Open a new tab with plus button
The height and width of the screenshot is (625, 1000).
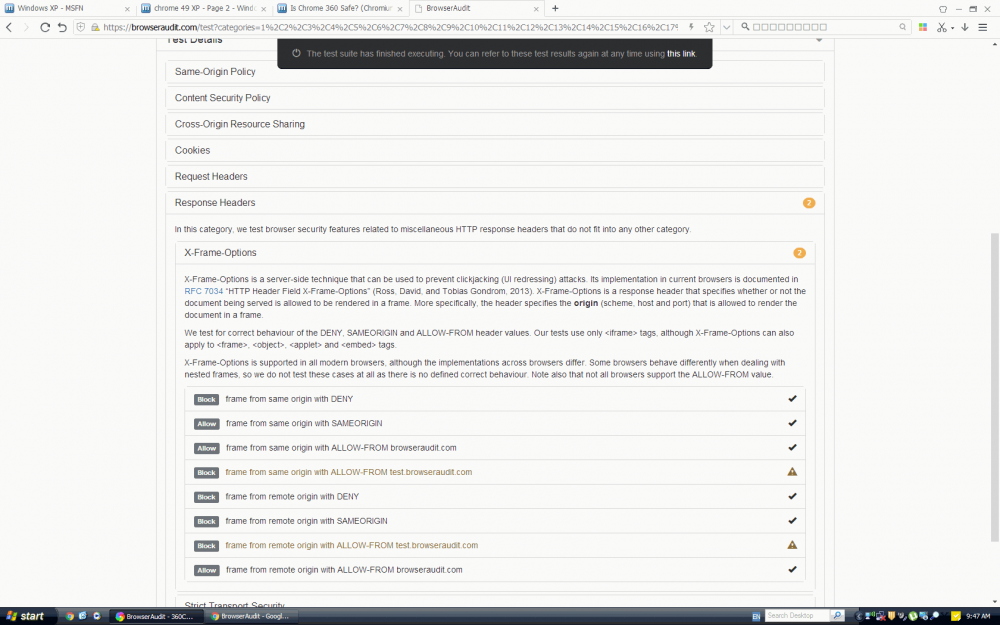click(555, 8)
